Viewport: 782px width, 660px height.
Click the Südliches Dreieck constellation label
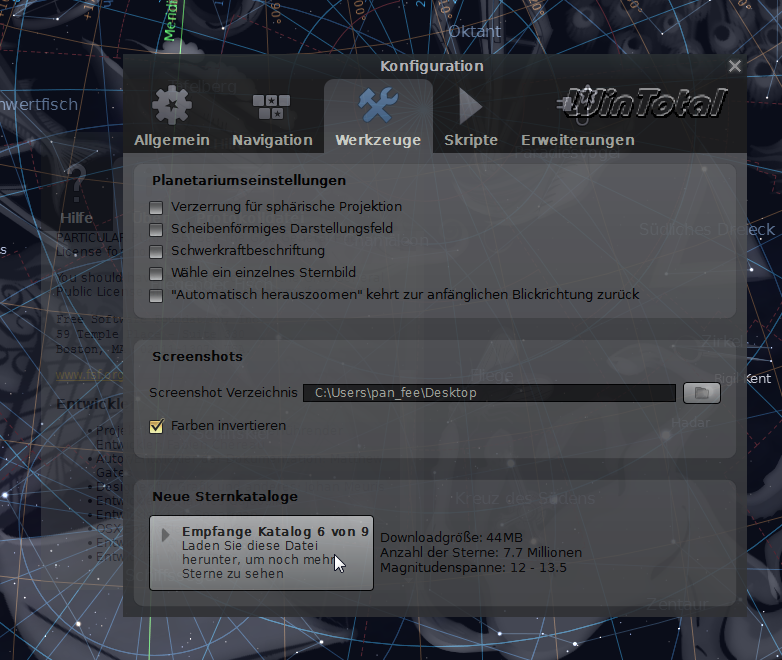(x=707, y=229)
